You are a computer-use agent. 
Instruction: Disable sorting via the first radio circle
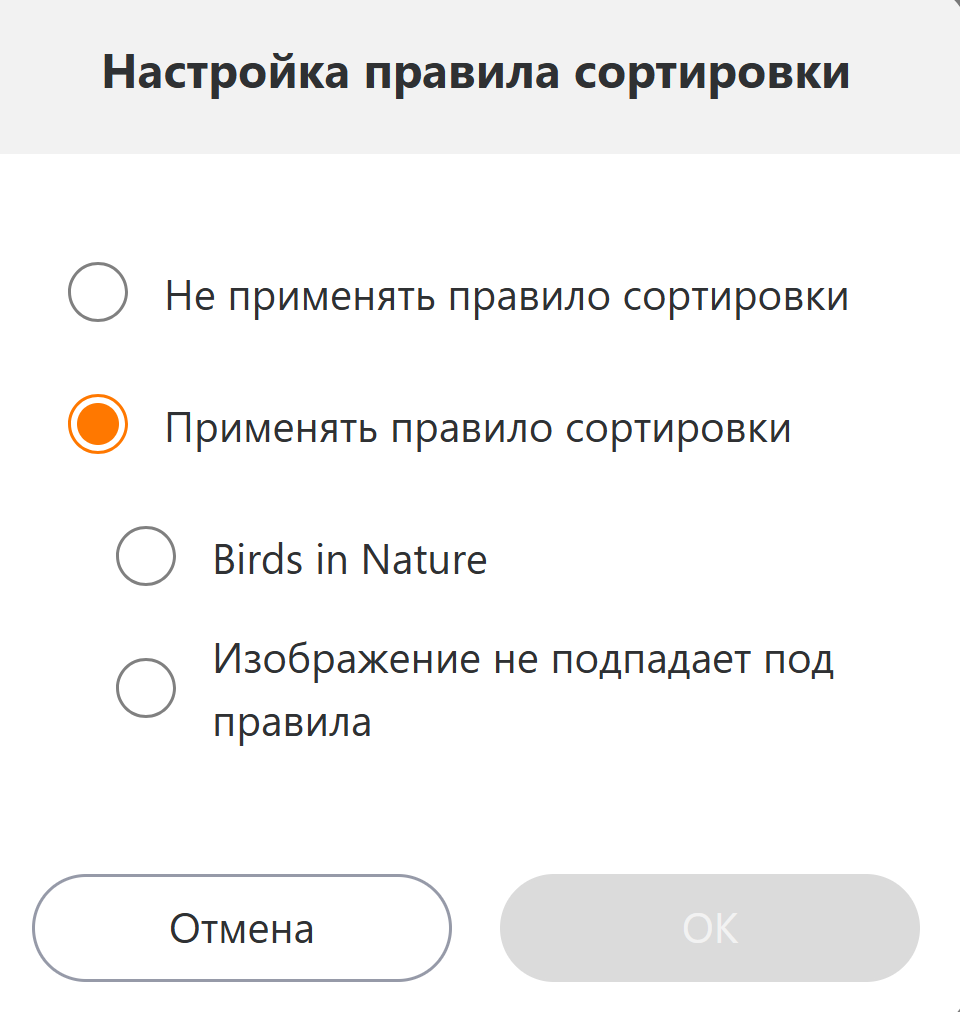(97, 293)
